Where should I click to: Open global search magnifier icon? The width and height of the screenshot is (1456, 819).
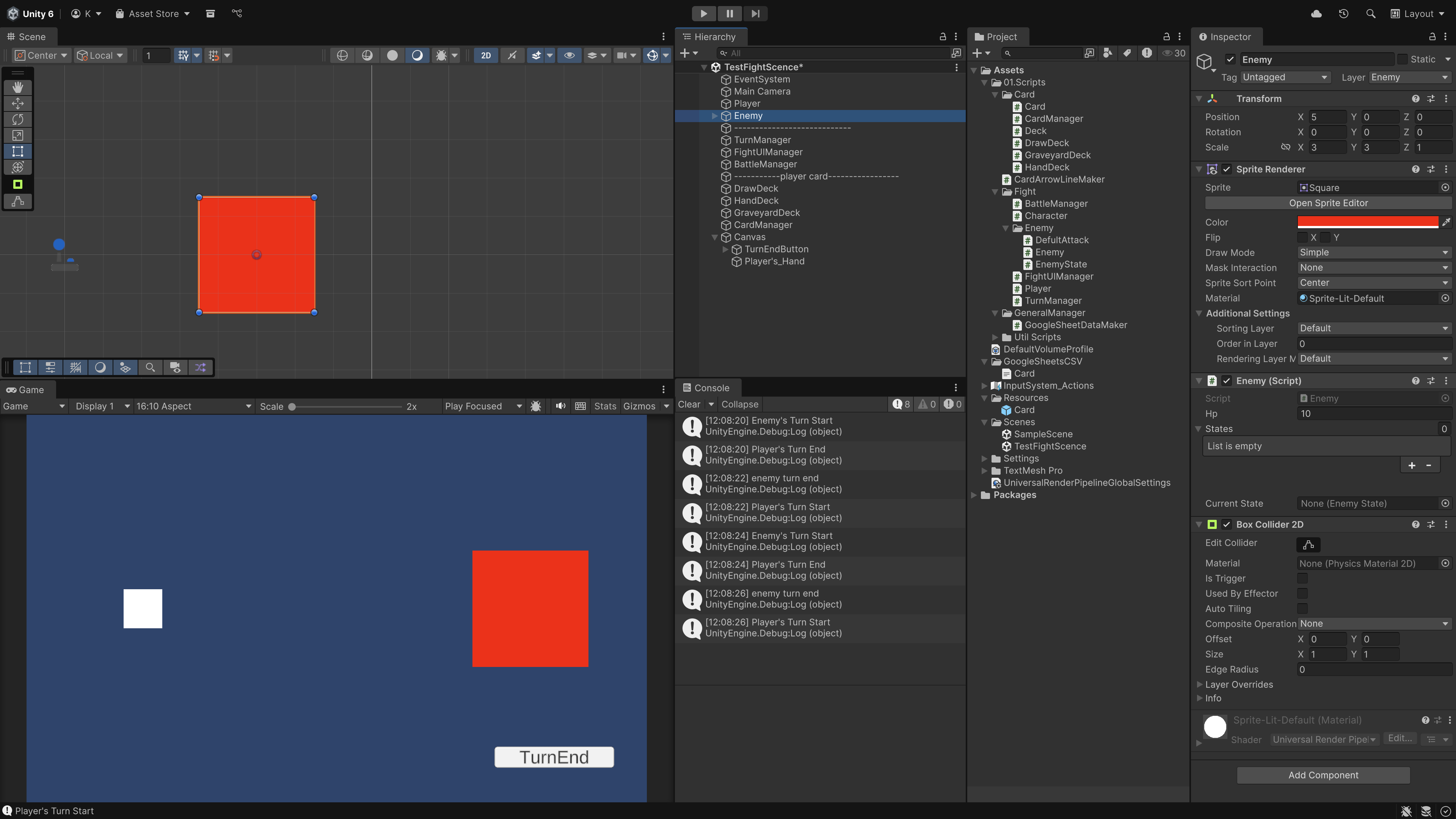(x=1371, y=14)
